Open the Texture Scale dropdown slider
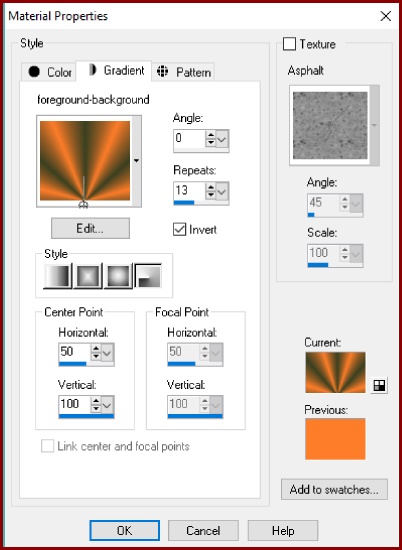402x550 pixels. (356, 254)
